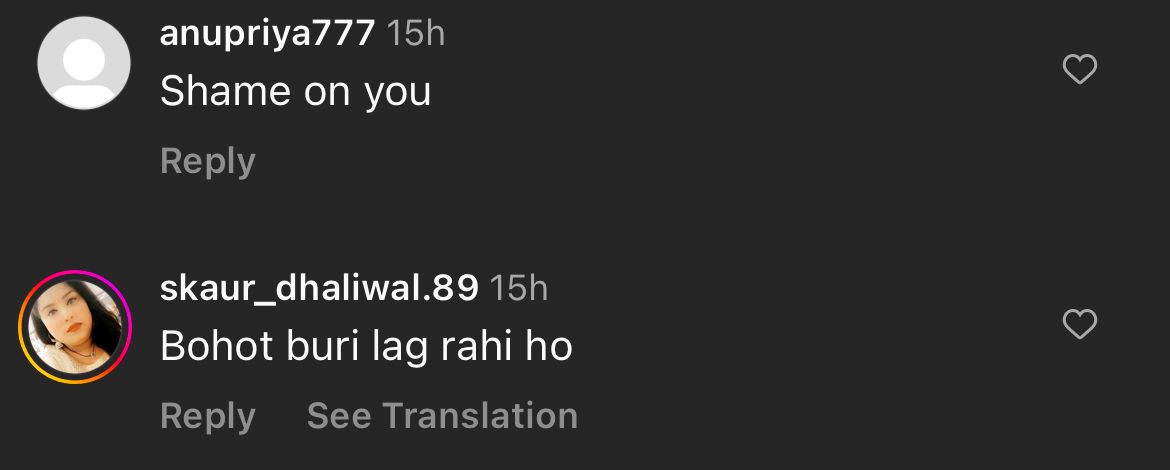The image size is (1170, 470).
Task: Open anupriya777 username profile link
Action: 267,34
